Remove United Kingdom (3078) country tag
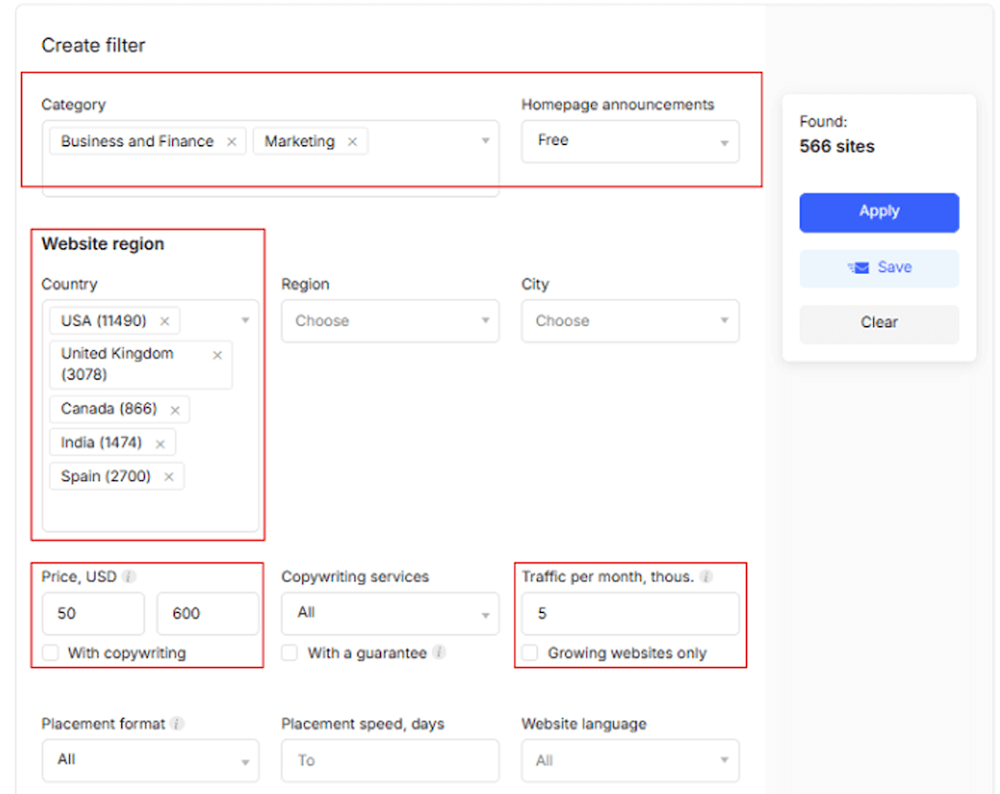This screenshot has width=1000, height=794. pyautogui.click(x=217, y=355)
